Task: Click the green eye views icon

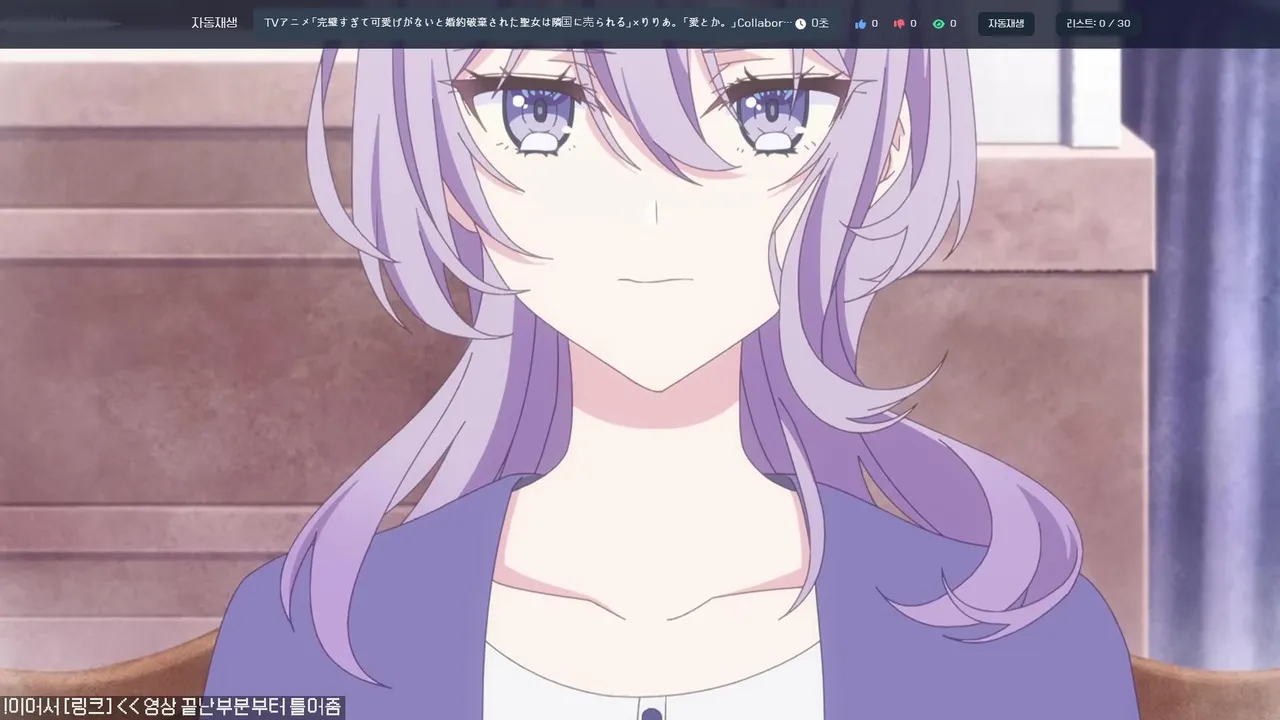Action: click(938, 24)
